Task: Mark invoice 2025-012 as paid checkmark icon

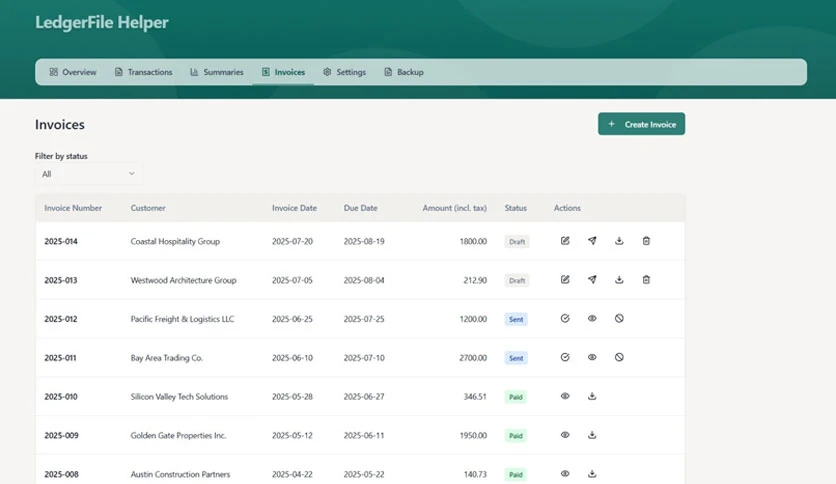Action: pos(565,319)
